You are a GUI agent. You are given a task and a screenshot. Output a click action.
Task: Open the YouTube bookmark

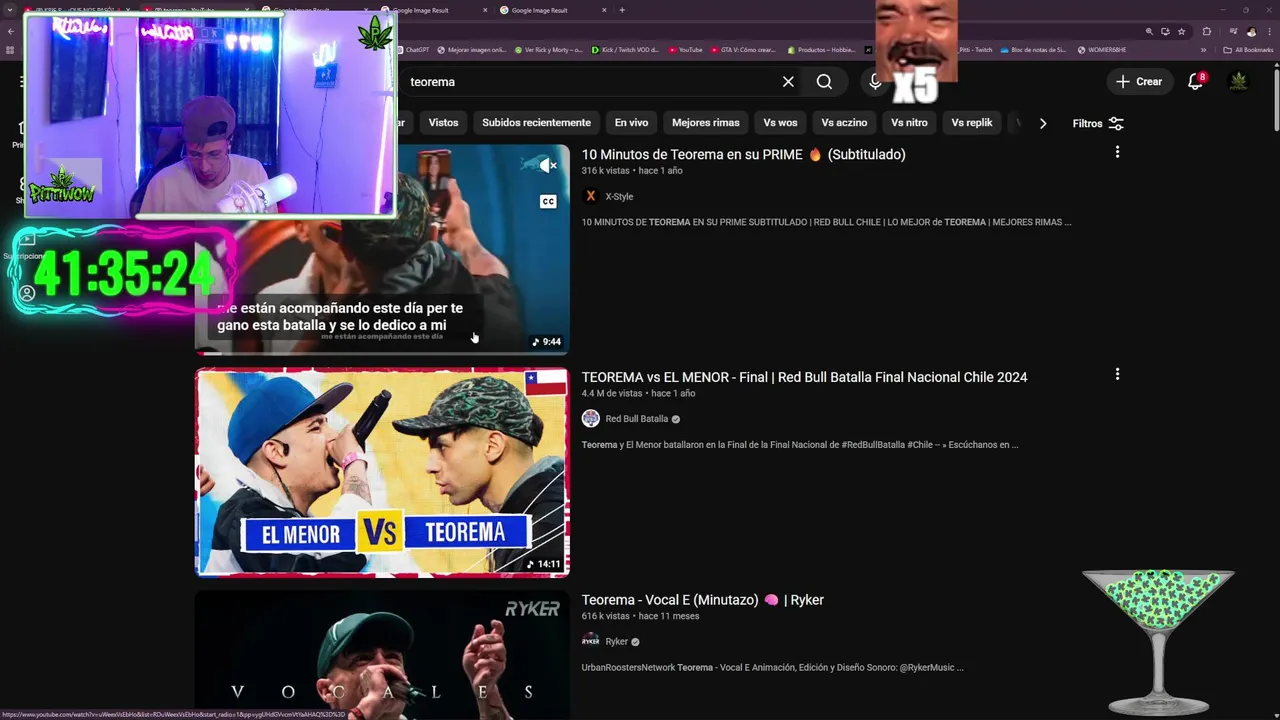pyautogui.click(x=685, y=50)
